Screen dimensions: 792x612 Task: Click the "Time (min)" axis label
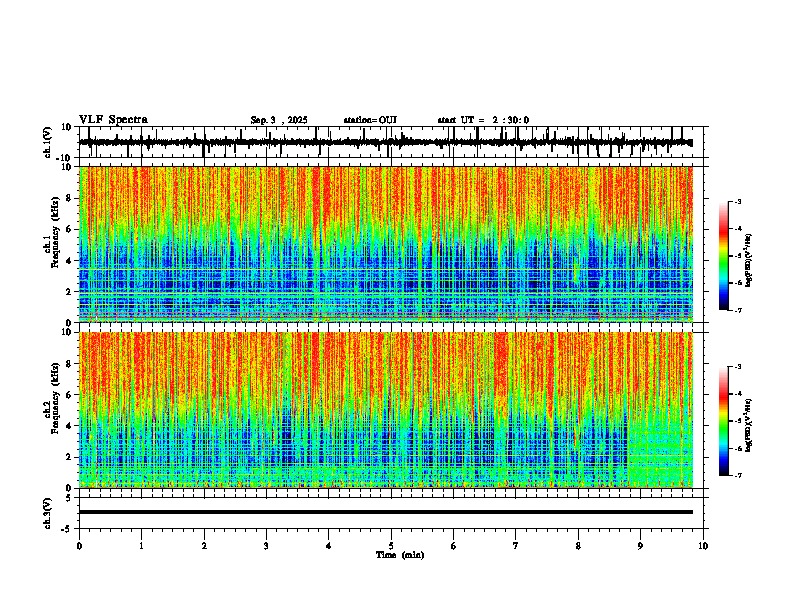coord(400,555)
